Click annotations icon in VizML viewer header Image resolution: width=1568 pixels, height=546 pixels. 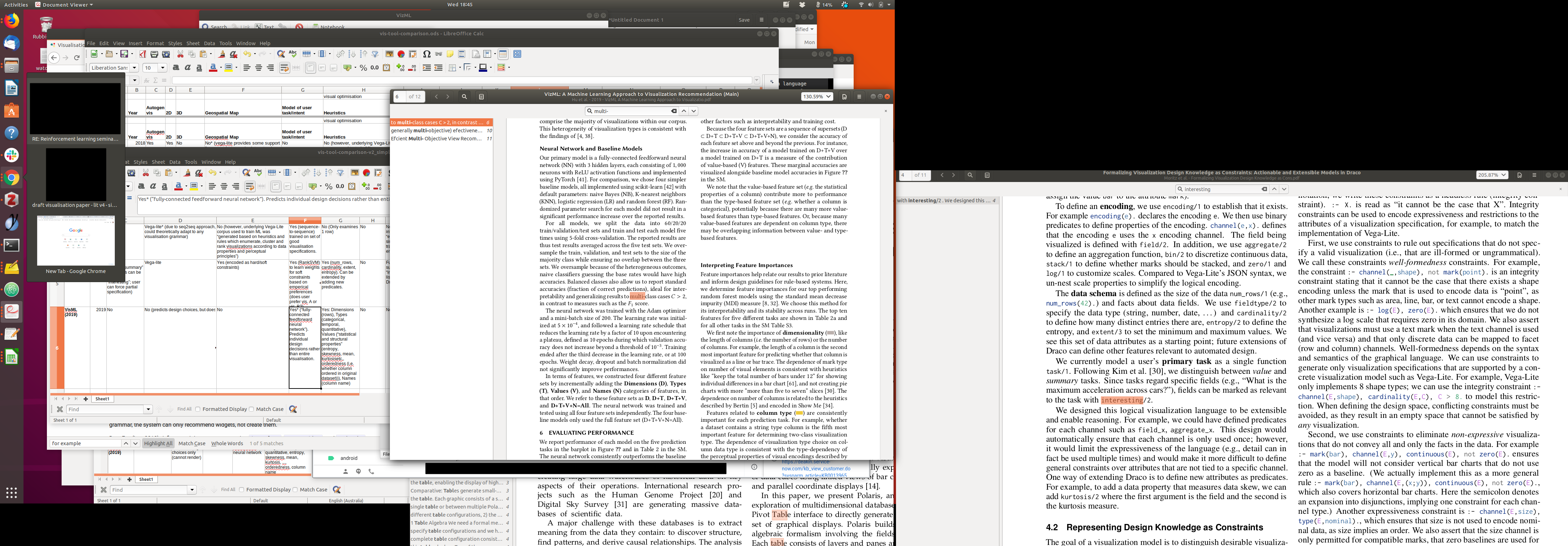pyautogui.click(x=844, y=97)
